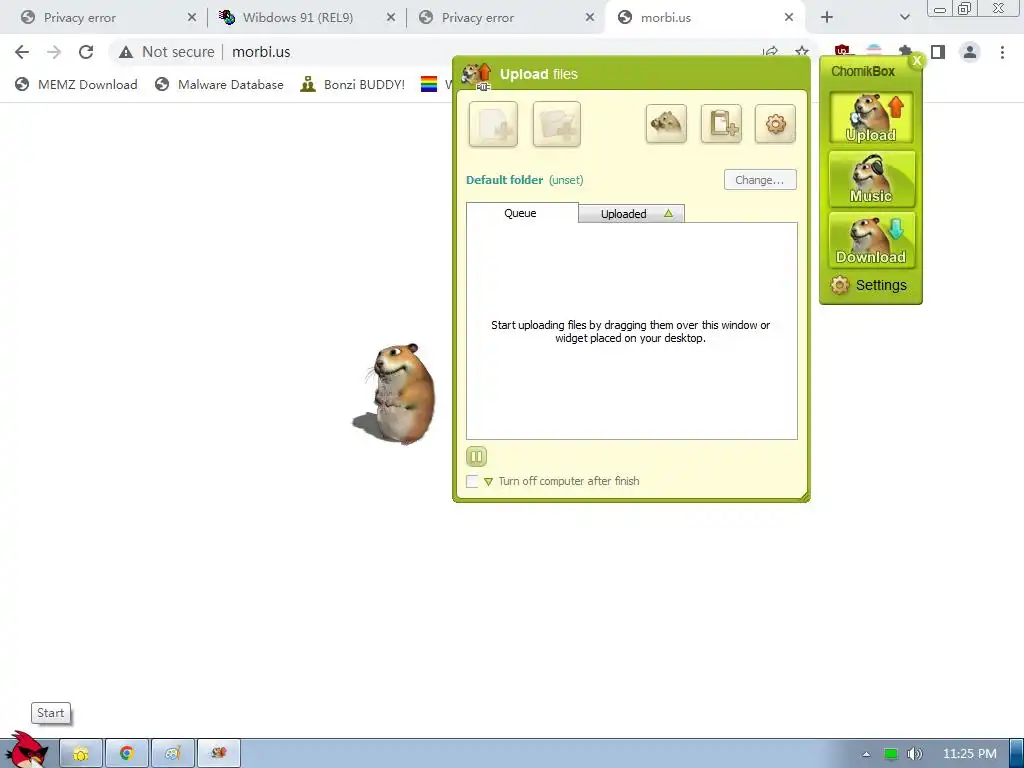Open Music in ChomikBox widget
1024x768 pixels.
pyautogui.click(x=871, y=179)
